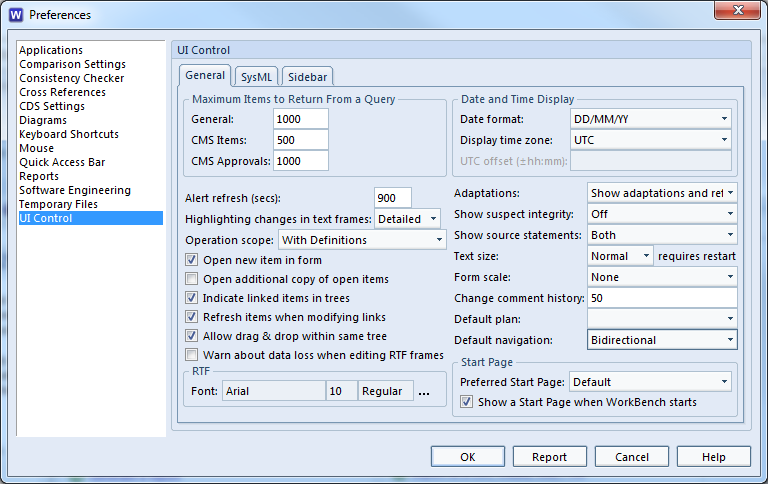Click the Alert refresh seconds field
This screenshot has height=484, width=768.
tap(392, 198)
